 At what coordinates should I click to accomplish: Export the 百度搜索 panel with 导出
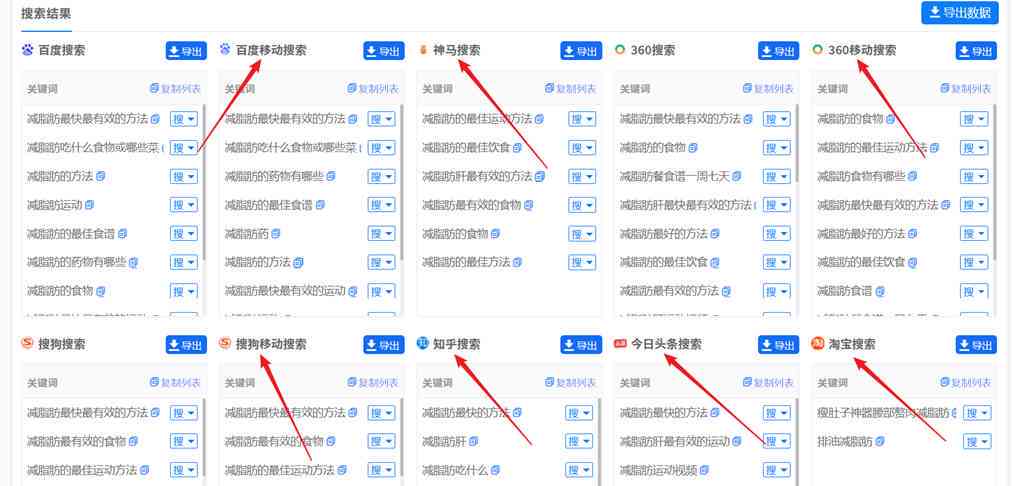point(186,51)
